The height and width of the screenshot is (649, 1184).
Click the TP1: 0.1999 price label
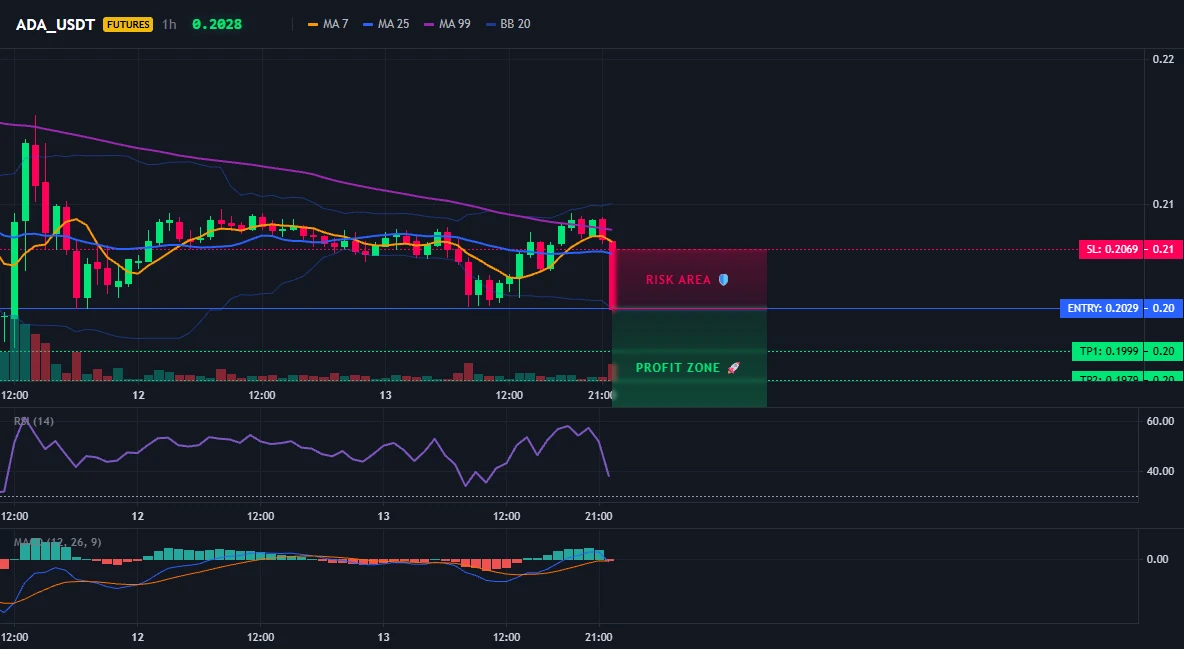(1107, 351)
